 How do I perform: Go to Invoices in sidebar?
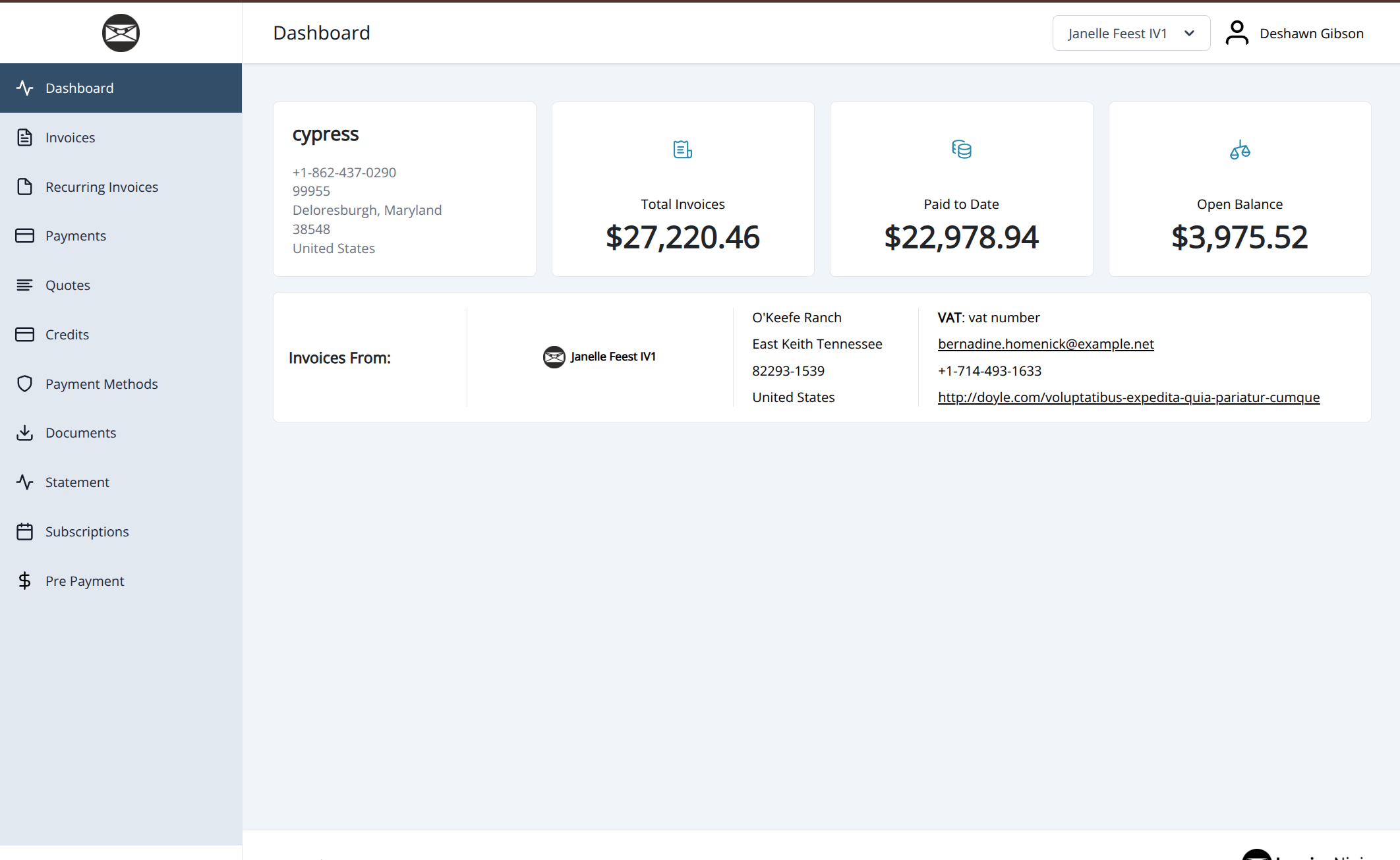121,138
